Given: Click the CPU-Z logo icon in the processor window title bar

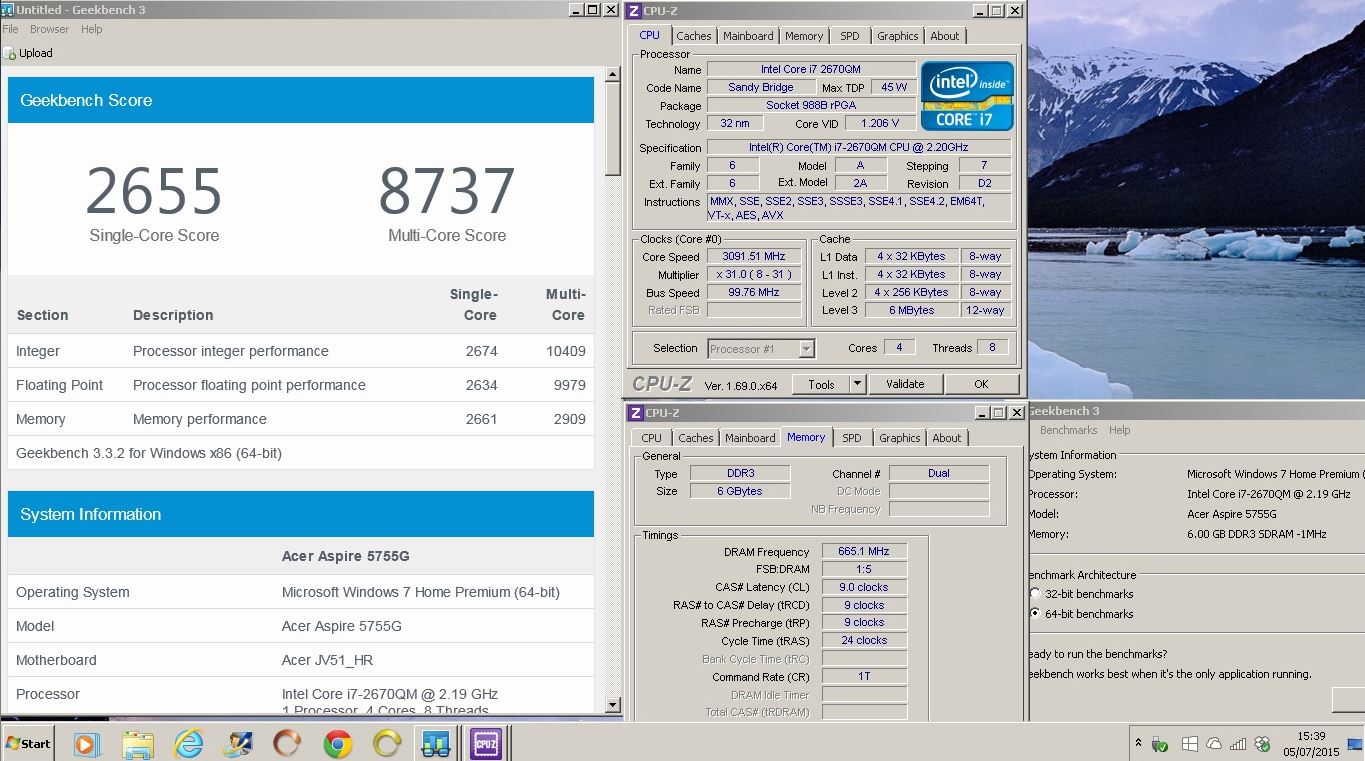Looking at the screenshot, I should point(634,11).
